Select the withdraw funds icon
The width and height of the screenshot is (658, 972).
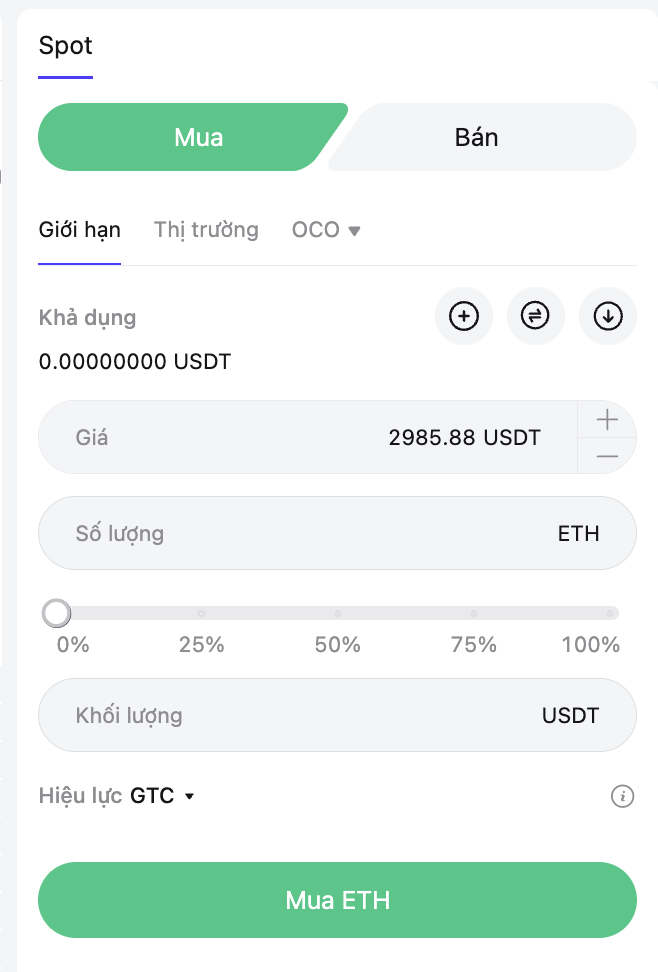pyautogui.click(x=607, y=316)
